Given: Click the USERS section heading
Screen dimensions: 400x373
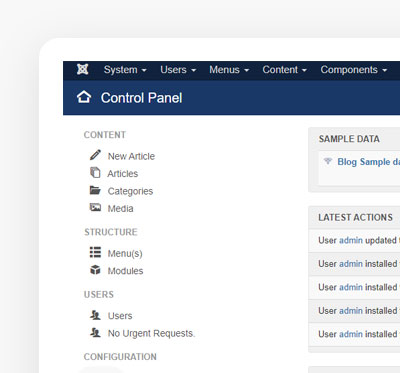Looking at the screenshot, I should (x=99, y=294).
